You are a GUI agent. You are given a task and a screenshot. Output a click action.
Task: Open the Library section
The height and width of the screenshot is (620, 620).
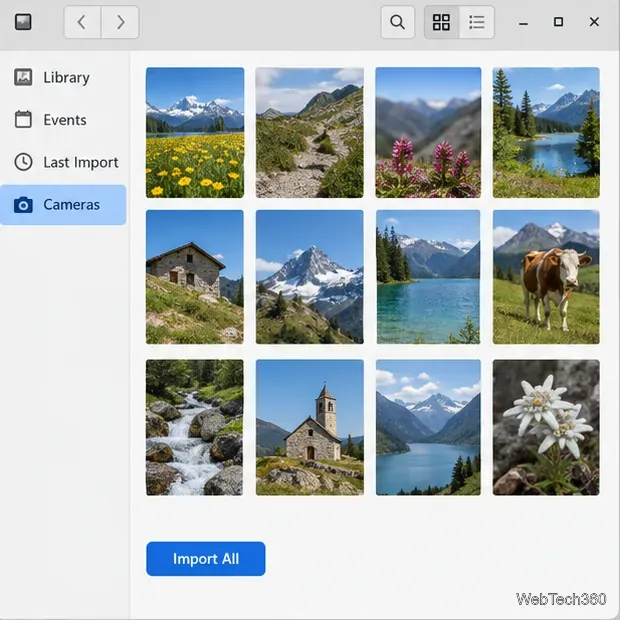(x=63, y=77)
